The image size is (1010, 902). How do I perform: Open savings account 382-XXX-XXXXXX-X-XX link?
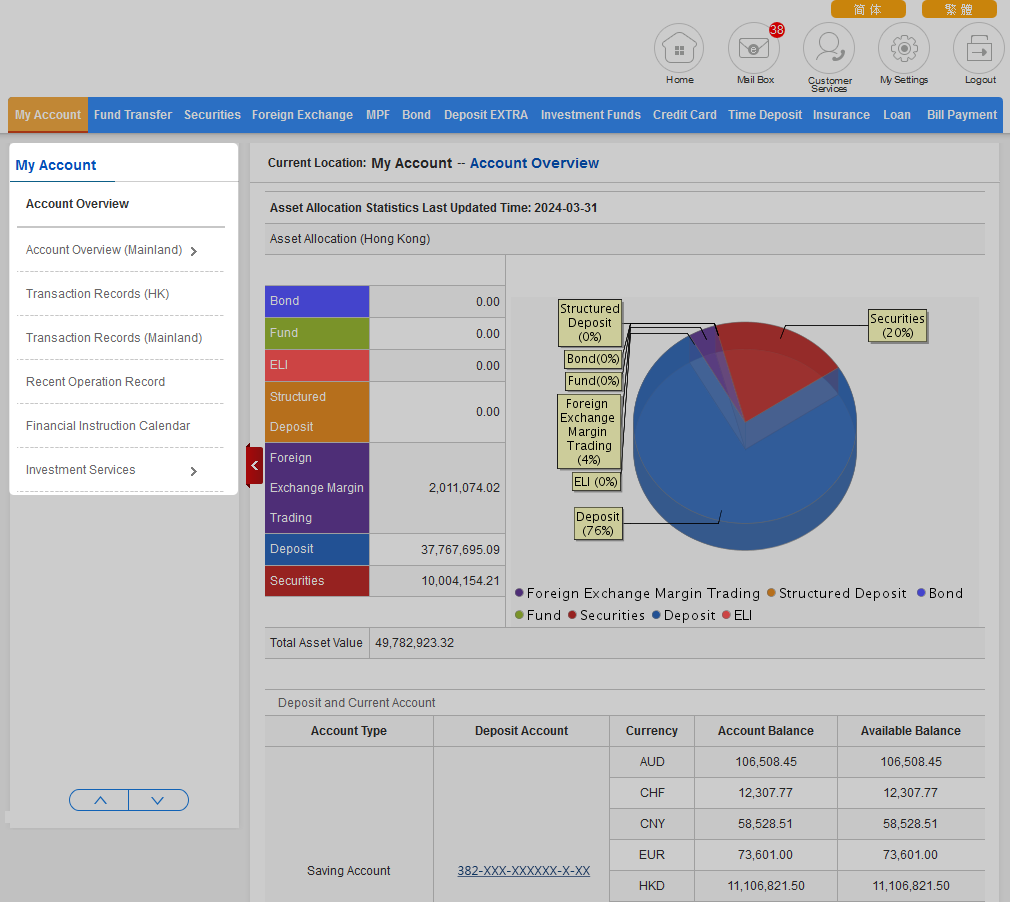[x=523, y=871]
